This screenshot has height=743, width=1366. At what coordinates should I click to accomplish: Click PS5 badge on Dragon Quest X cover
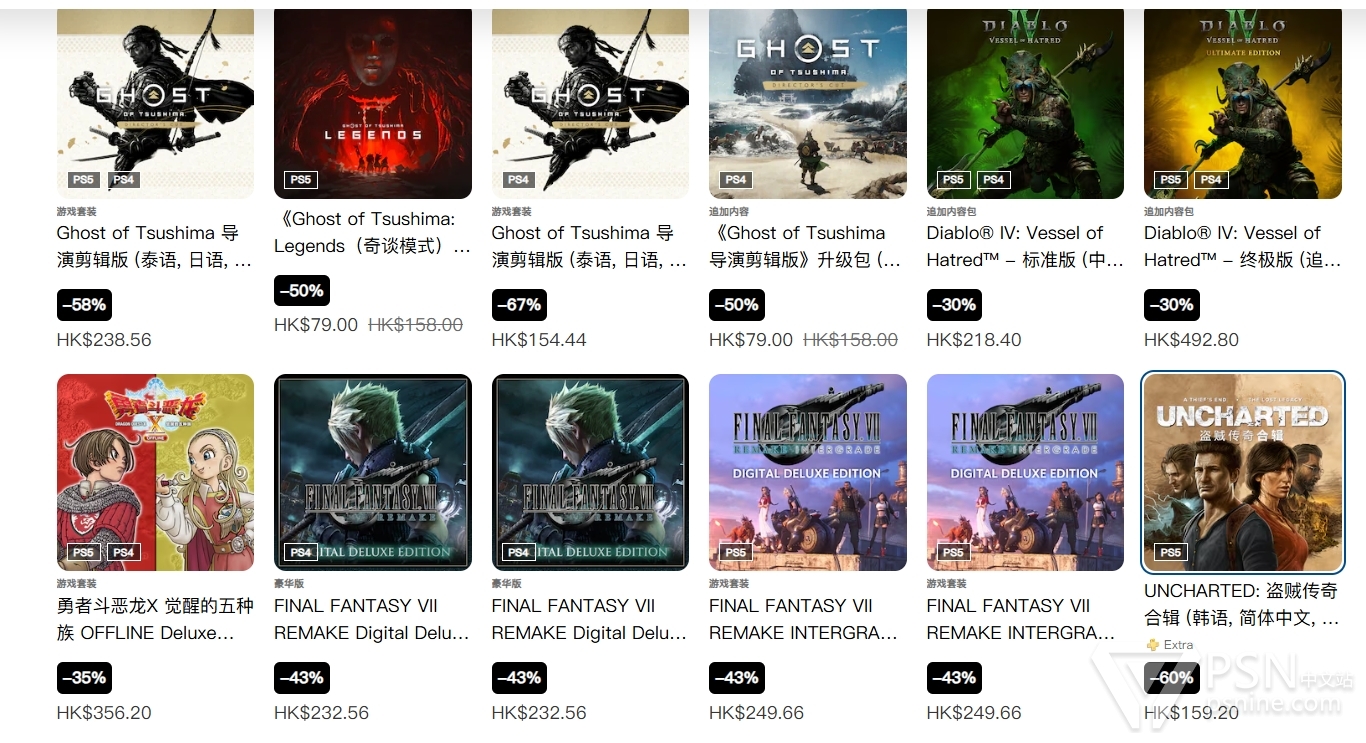point(84,552)
